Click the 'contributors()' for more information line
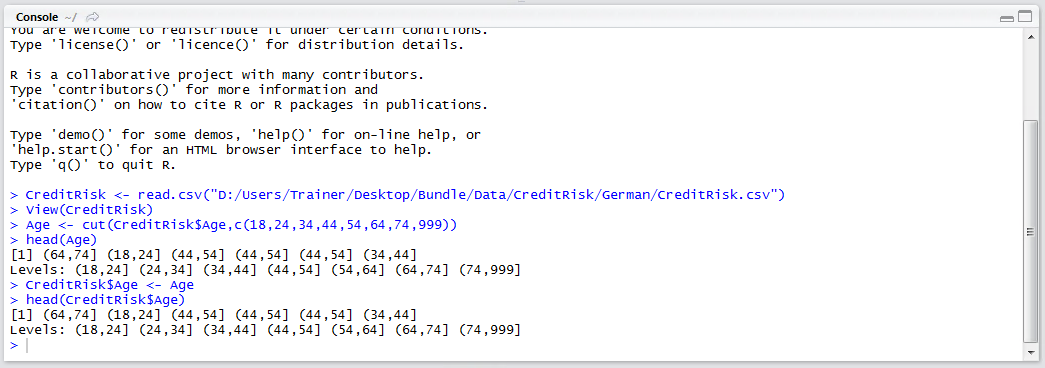Image resolution: width=1045 pixels, height=368 pixels. 194,90
